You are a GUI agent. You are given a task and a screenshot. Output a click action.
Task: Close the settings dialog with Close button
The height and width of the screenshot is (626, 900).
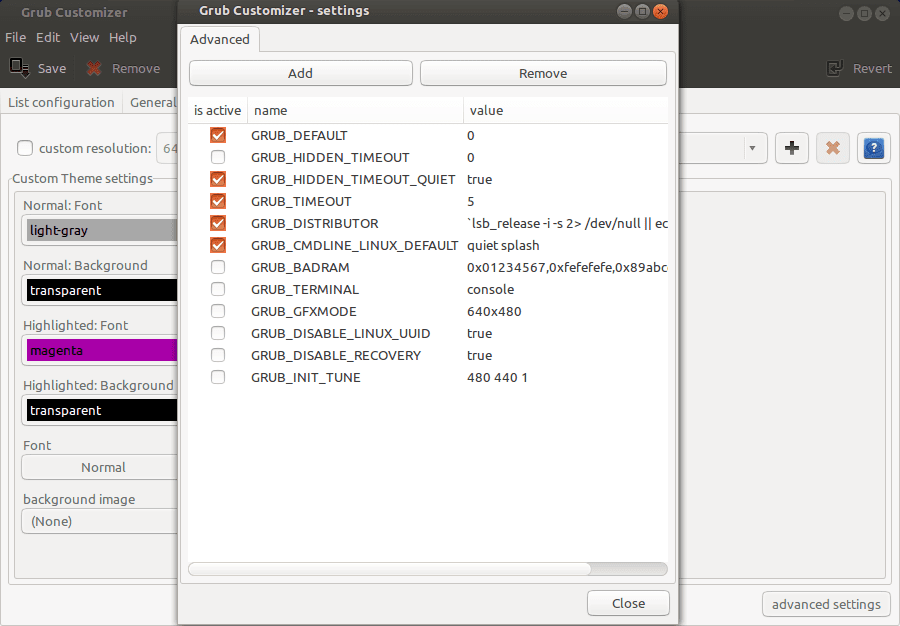[628, 603]
